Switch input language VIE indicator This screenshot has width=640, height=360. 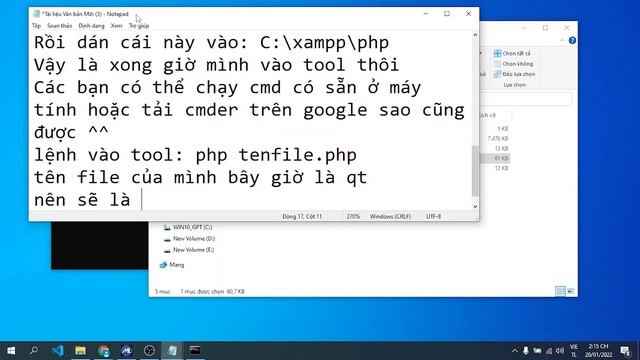tap(574, 351)
